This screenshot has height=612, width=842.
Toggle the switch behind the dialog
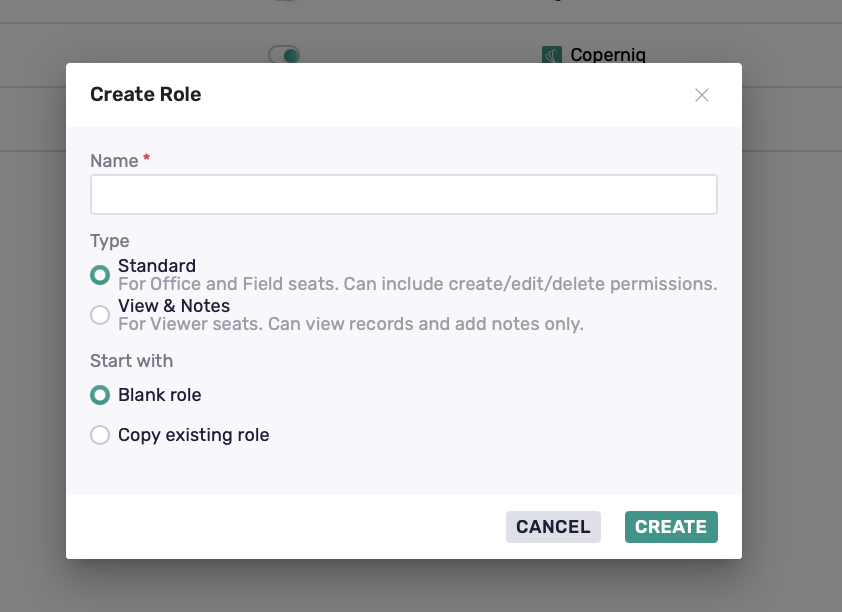pyautogui.click(x=284, y=55)
